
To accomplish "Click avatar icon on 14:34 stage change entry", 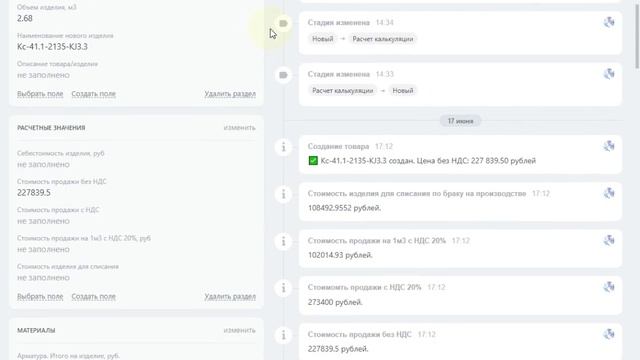I will [x=609, y=22].
